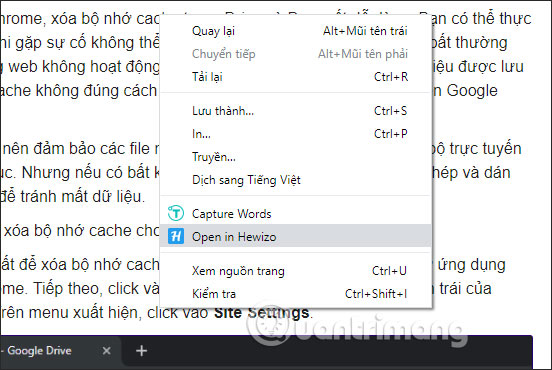Close the Google Drive tab
Screen dimensions: 552x370
click(106, 351)
